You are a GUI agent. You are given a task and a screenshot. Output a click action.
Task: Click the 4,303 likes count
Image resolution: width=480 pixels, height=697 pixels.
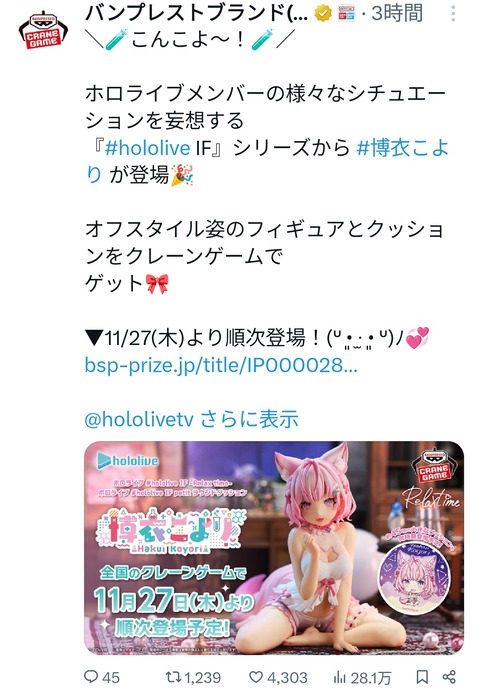point(288,677)
